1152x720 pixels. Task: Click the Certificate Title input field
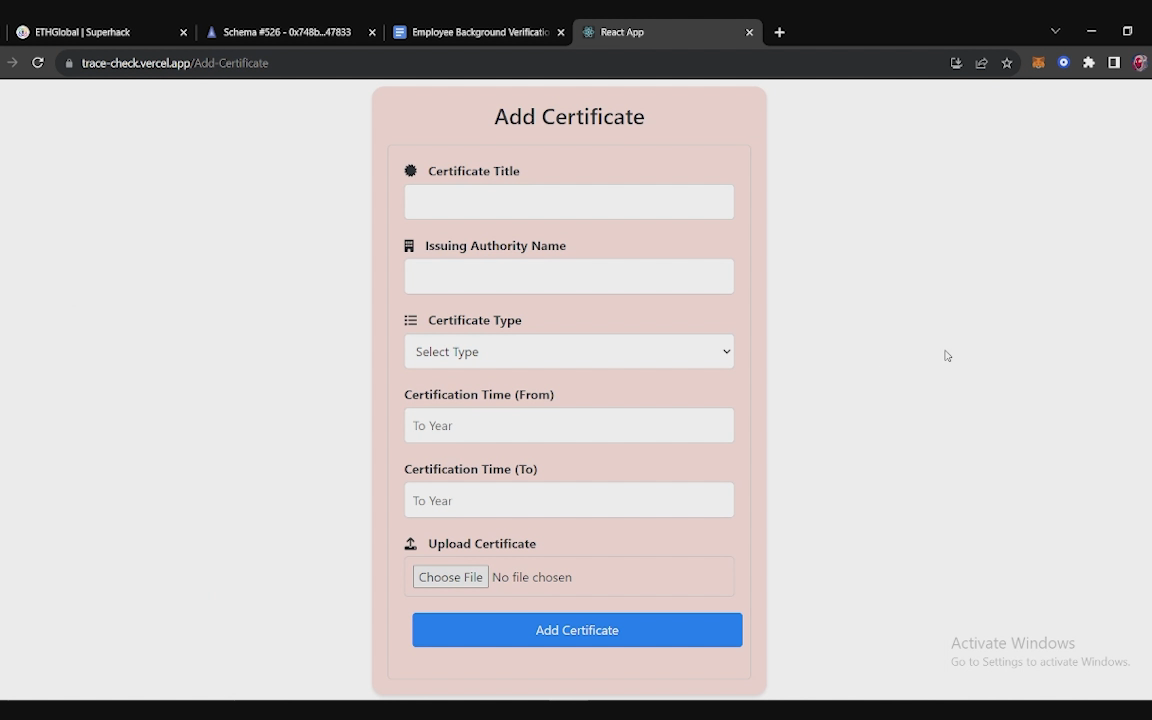pyautogui.click(x=569, y=202)
